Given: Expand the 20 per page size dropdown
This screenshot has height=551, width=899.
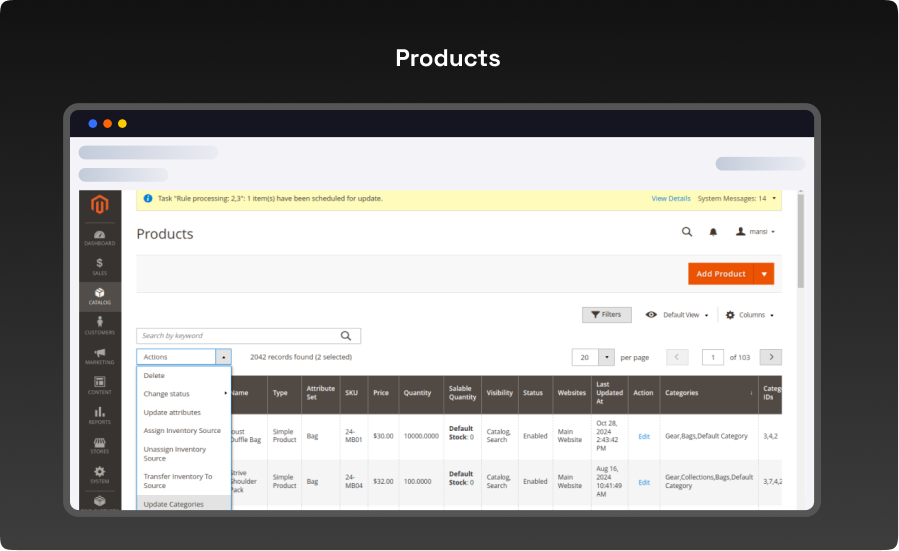Looking at the screenshot, I should pyautogui.click(x=606, y=357).
